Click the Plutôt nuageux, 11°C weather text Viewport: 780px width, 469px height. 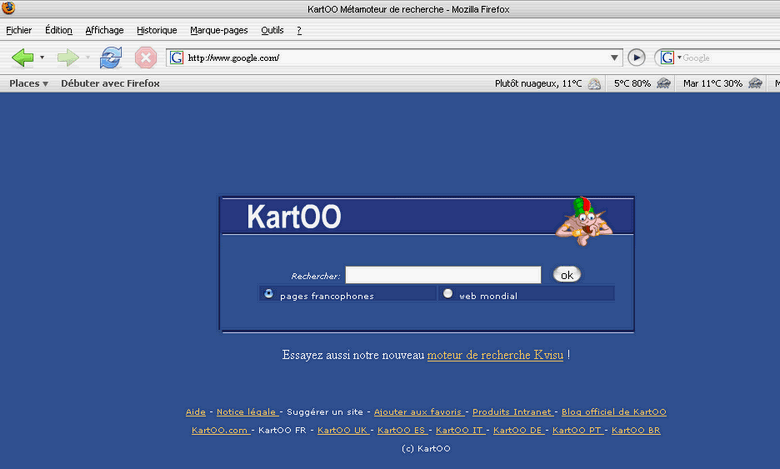click(x=538, y=84)
